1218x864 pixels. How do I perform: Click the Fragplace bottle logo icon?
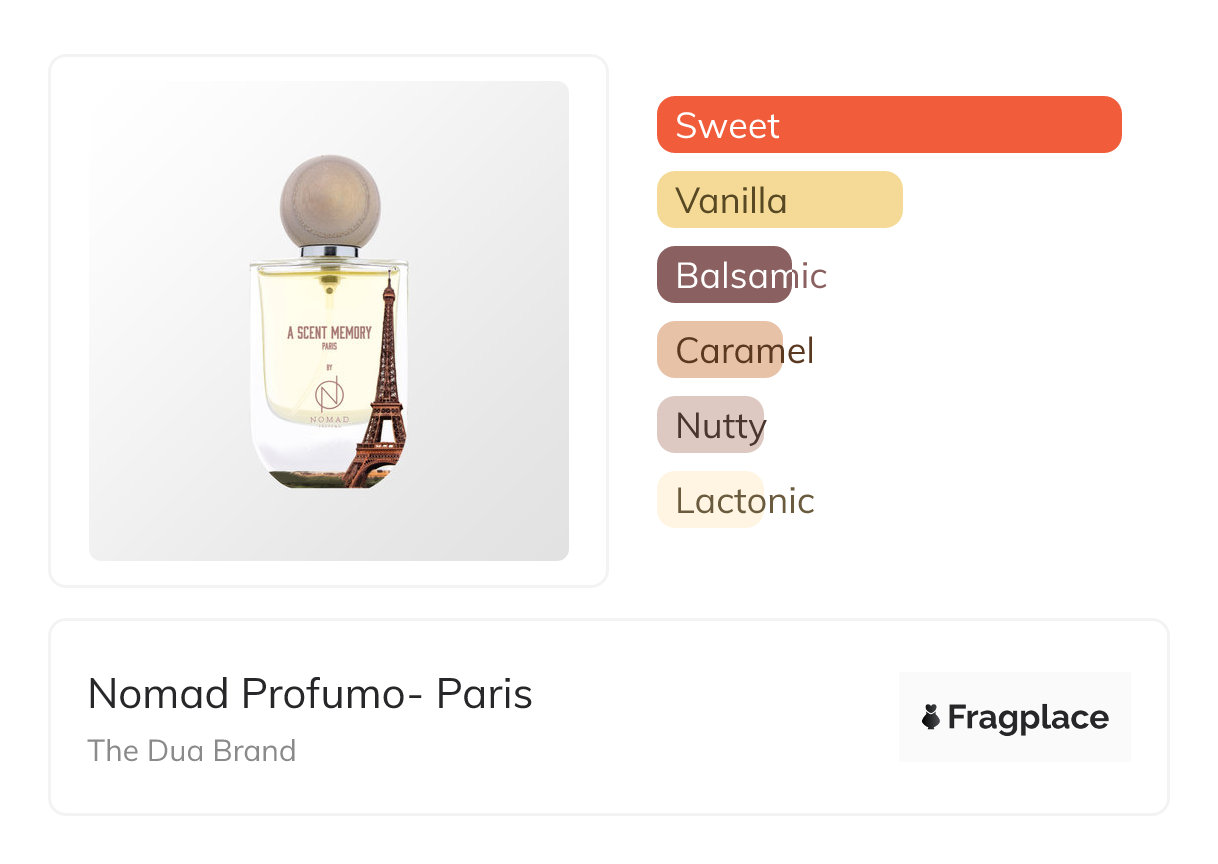click(931, 717)
